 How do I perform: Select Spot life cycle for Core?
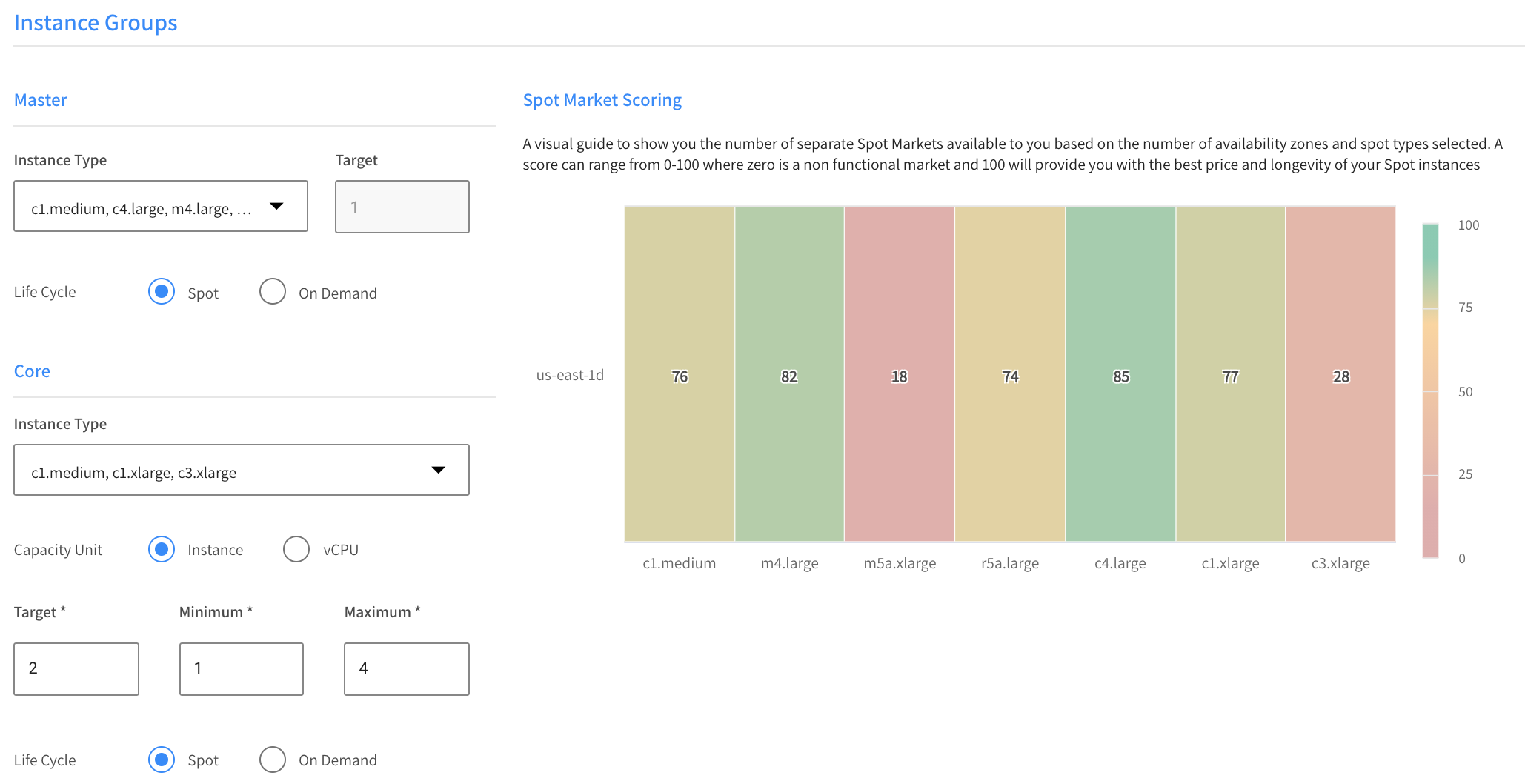point(162,760)
